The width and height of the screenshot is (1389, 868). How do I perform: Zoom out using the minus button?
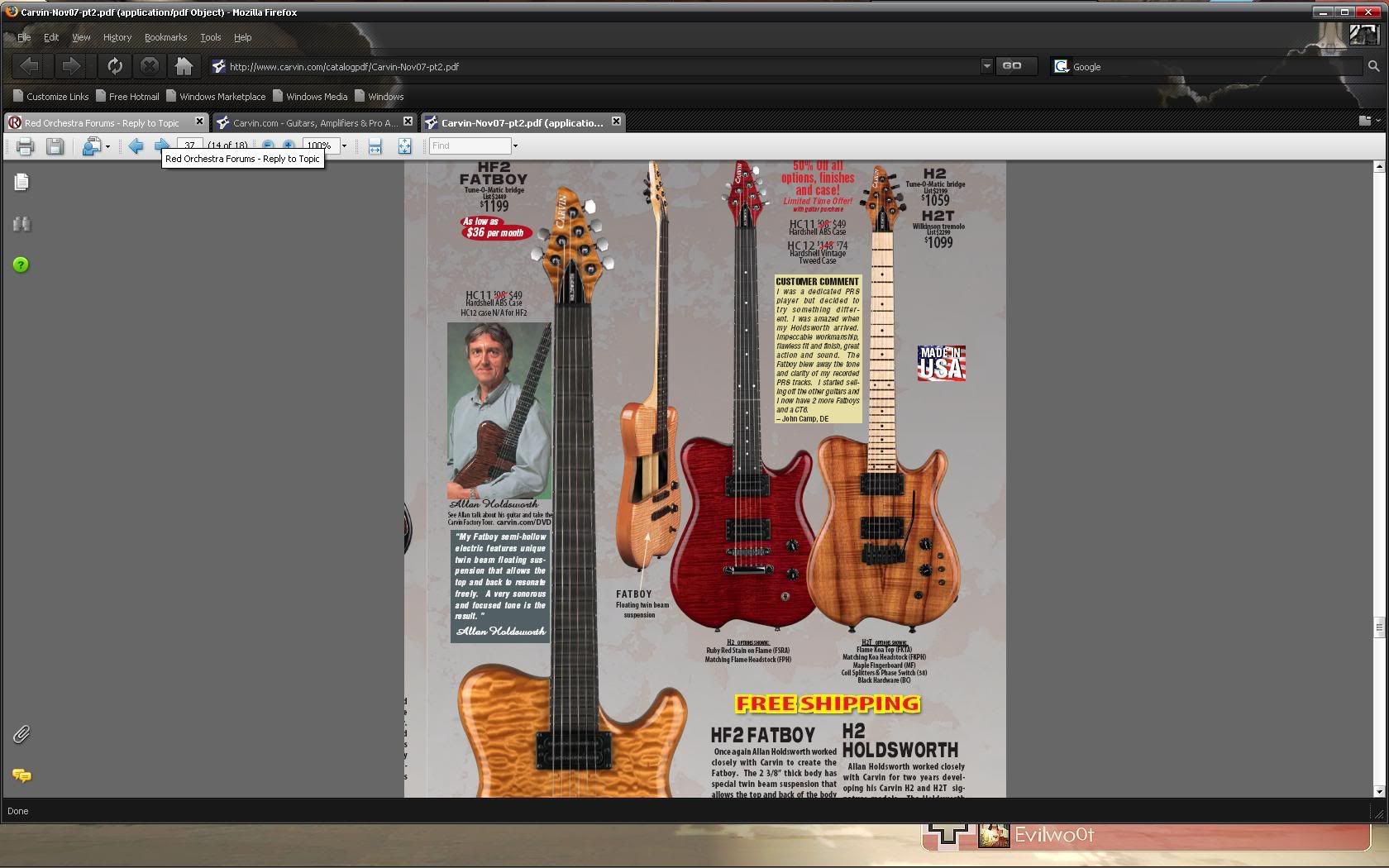coord(268,145)
